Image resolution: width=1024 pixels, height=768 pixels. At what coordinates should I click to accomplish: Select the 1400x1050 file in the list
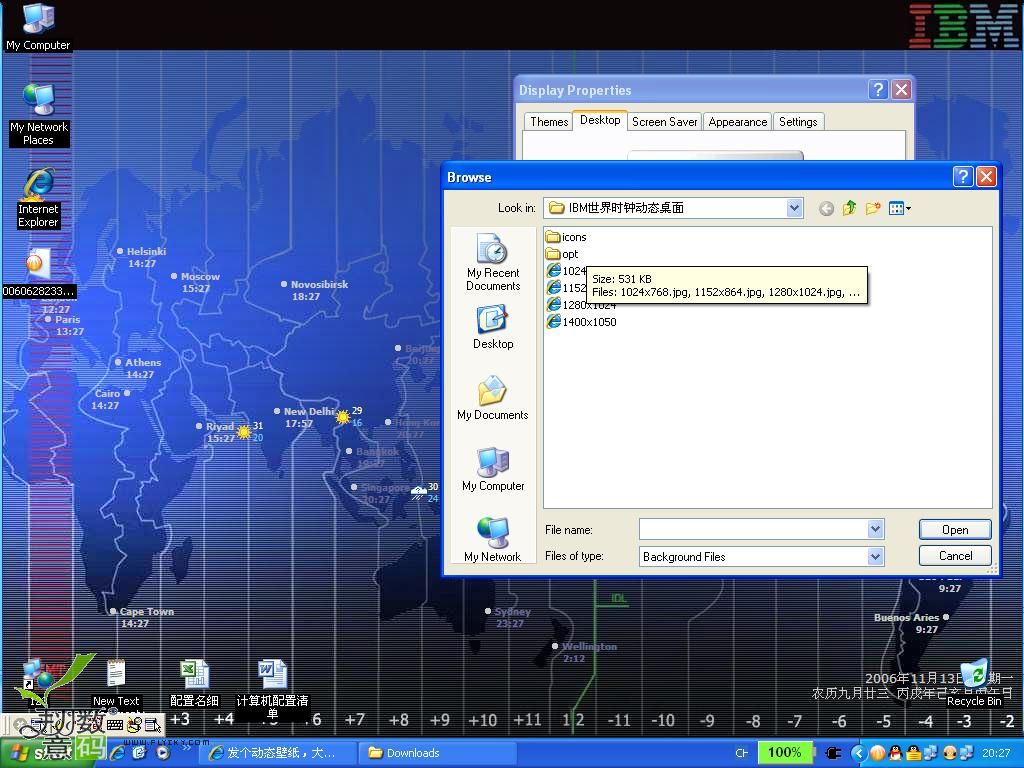click(581, 322)
